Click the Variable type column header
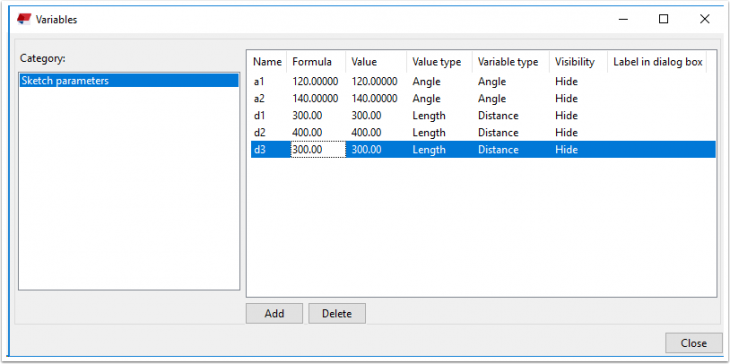 point(511,62)
